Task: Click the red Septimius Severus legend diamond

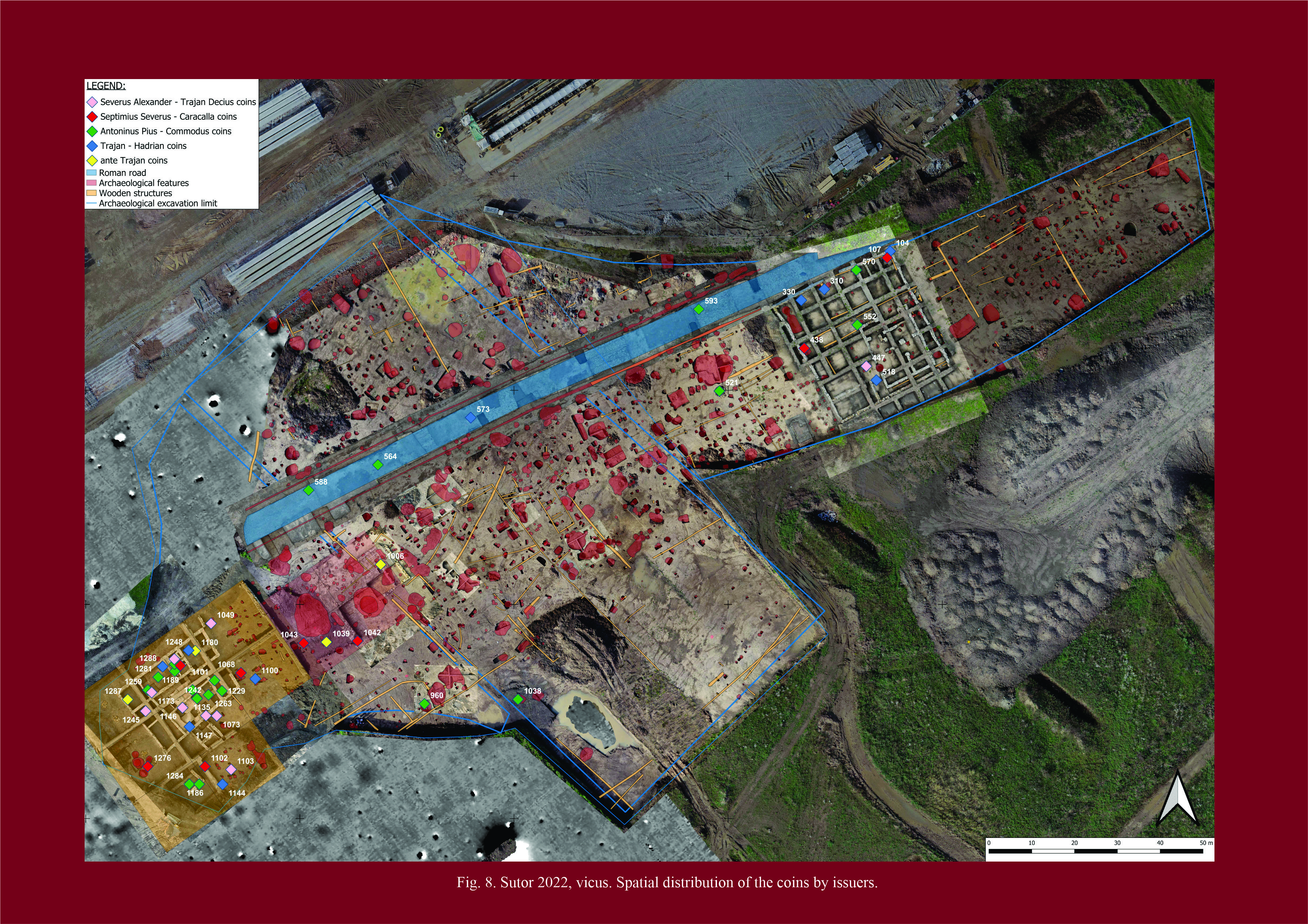Action: pos(92,117)
